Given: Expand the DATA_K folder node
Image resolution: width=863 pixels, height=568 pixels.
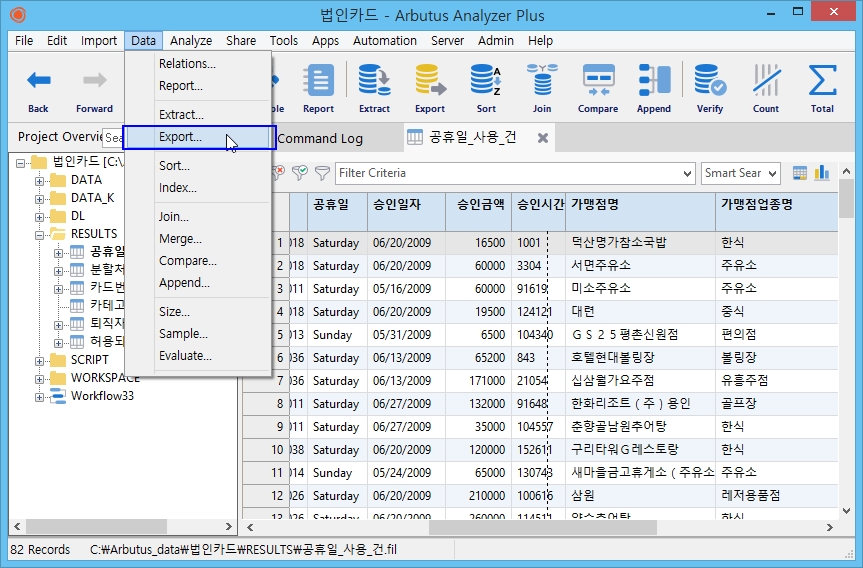Looking at the screenshot, I should (39, 199).
